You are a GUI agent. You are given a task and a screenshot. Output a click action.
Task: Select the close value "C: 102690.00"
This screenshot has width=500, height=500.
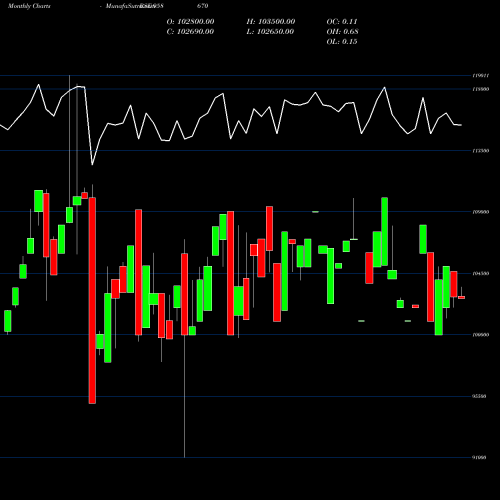tap(190, 32)
